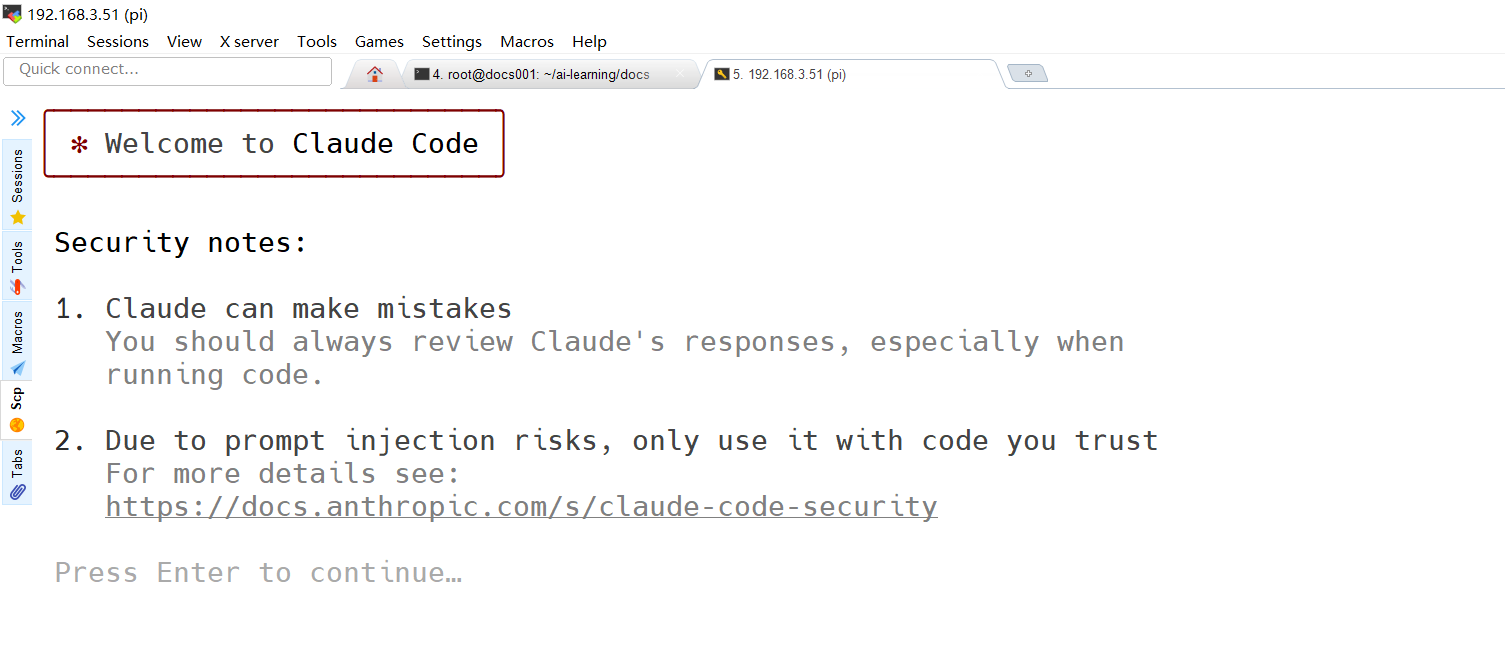The height and width of the screenshot is (668, 1505).
Task: Open the Games menu
Action: point(379,41)
